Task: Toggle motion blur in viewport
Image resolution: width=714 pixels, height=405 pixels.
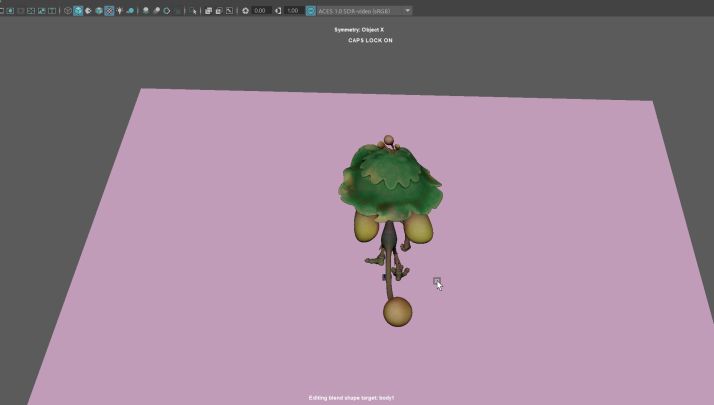Action: tap(156, 10)
